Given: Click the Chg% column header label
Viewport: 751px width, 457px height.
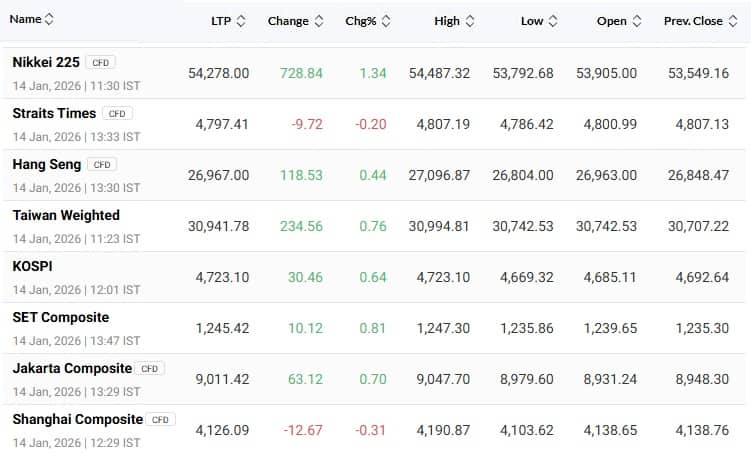Looking at the screenshot, I should coord(361,21).
